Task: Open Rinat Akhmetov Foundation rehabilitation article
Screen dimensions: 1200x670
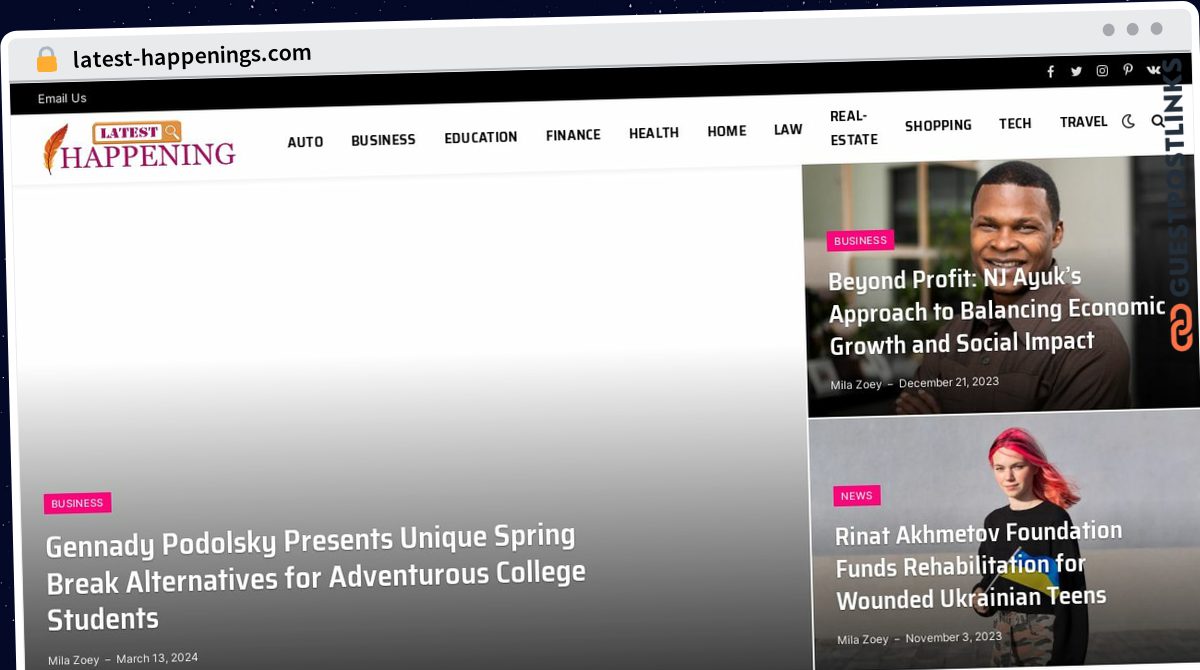Action: click(979, 566)
